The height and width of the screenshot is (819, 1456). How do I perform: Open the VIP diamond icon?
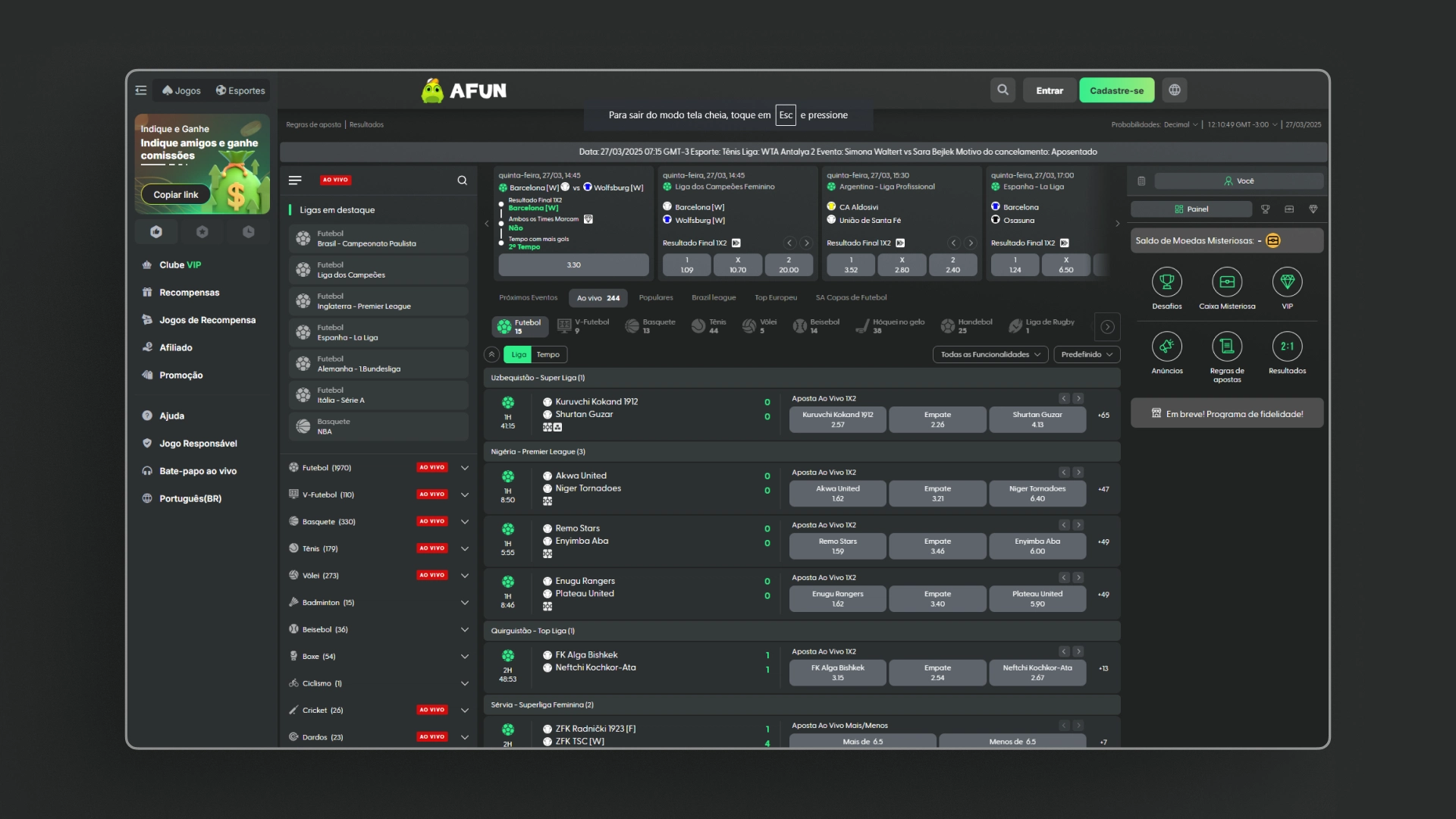[1288, 282]
